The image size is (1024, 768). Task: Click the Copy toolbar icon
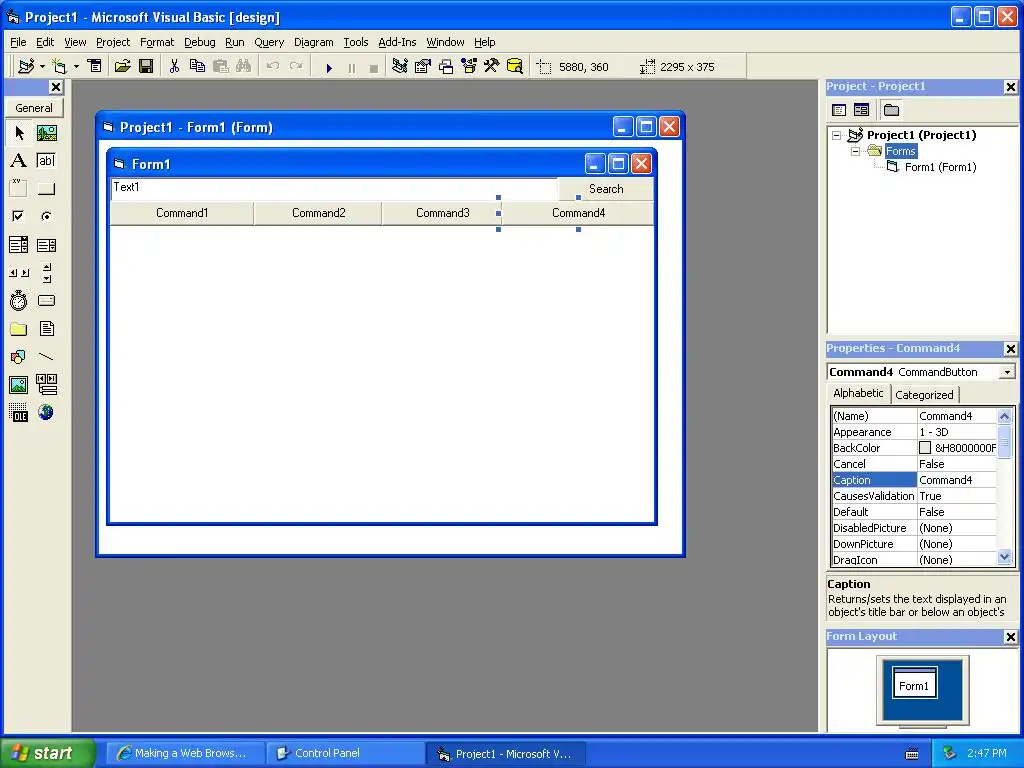197,67
